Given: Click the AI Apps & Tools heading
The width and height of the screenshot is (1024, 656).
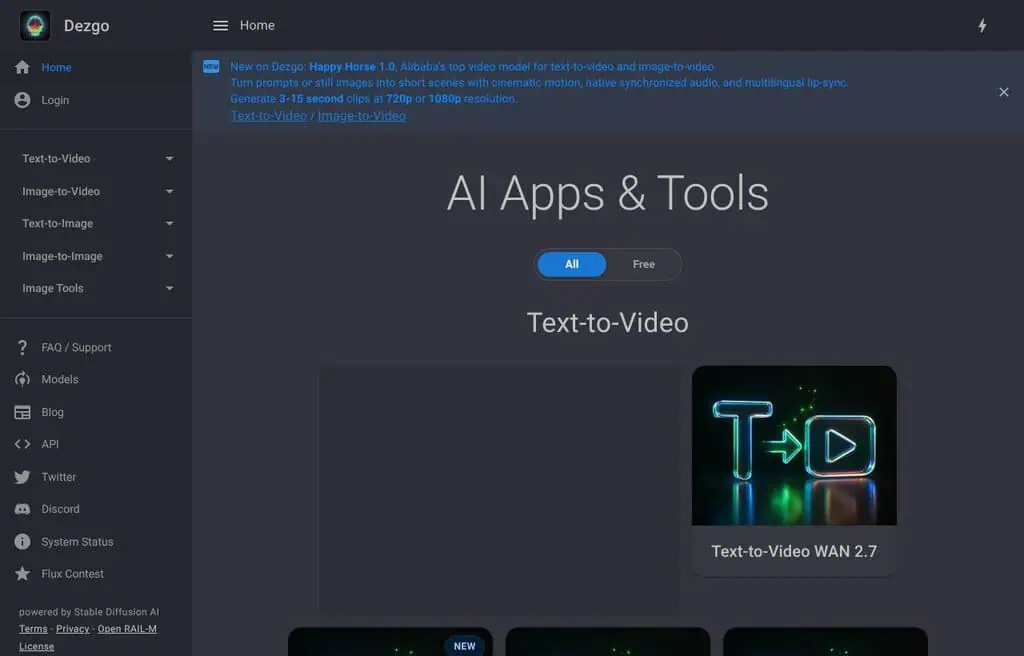Looking at the screenshot, I should click(x=607, y=193).
